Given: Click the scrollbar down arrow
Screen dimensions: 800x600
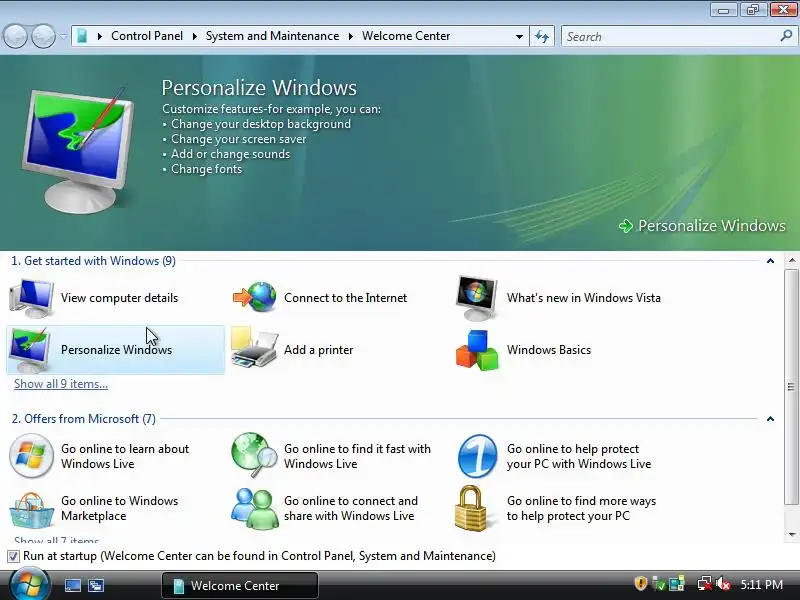Looking at the screenshot, I should tap(792, 535).
